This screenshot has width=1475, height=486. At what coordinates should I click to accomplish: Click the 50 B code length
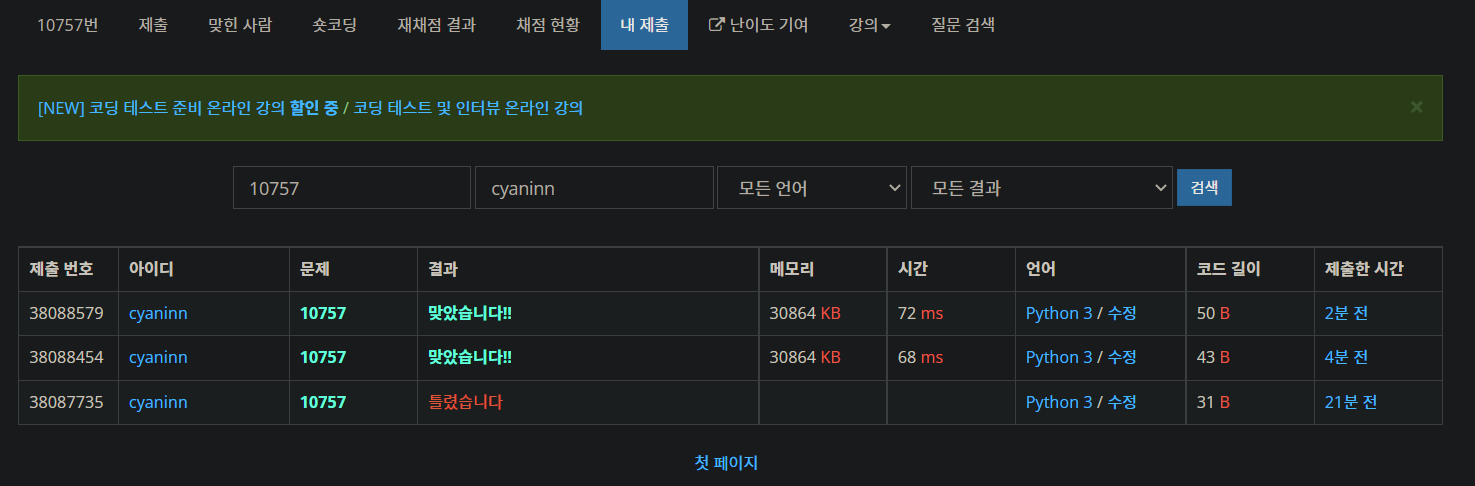click(x=1213, y=313)
